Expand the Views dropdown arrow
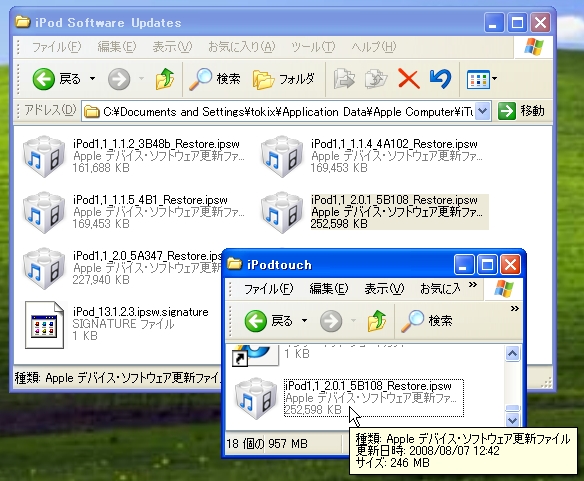Image resolution: width=584 pixels, height=481 pixels. point(494,79)
